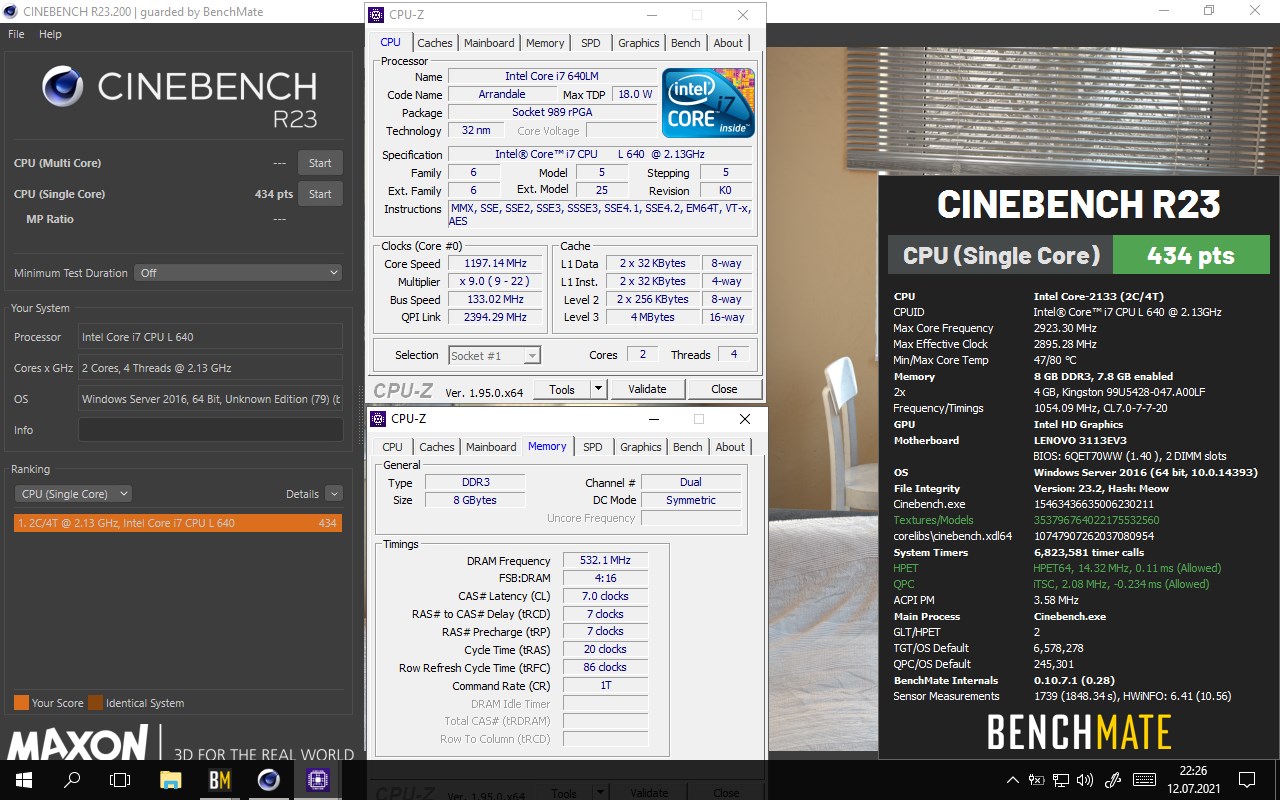Switch to Caches tab in lower CPU-Z window
1280x800 pixels.
(437, 447)
